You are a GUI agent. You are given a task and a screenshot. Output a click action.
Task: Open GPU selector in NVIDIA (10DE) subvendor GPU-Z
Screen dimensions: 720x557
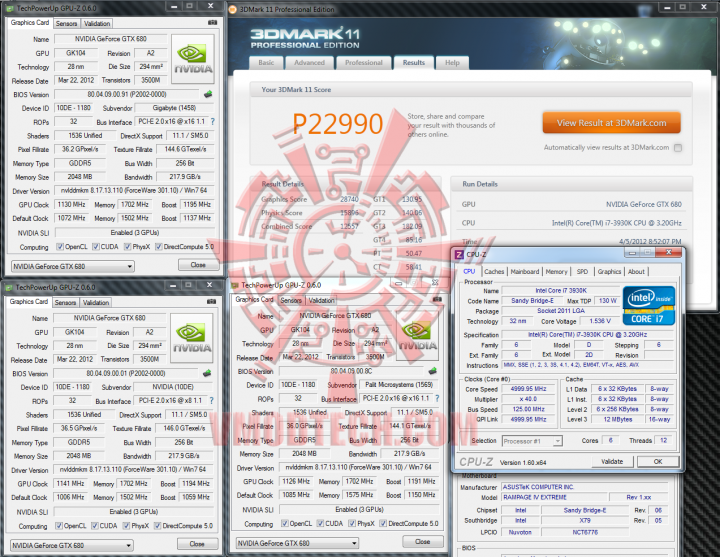tap(72, 546)
